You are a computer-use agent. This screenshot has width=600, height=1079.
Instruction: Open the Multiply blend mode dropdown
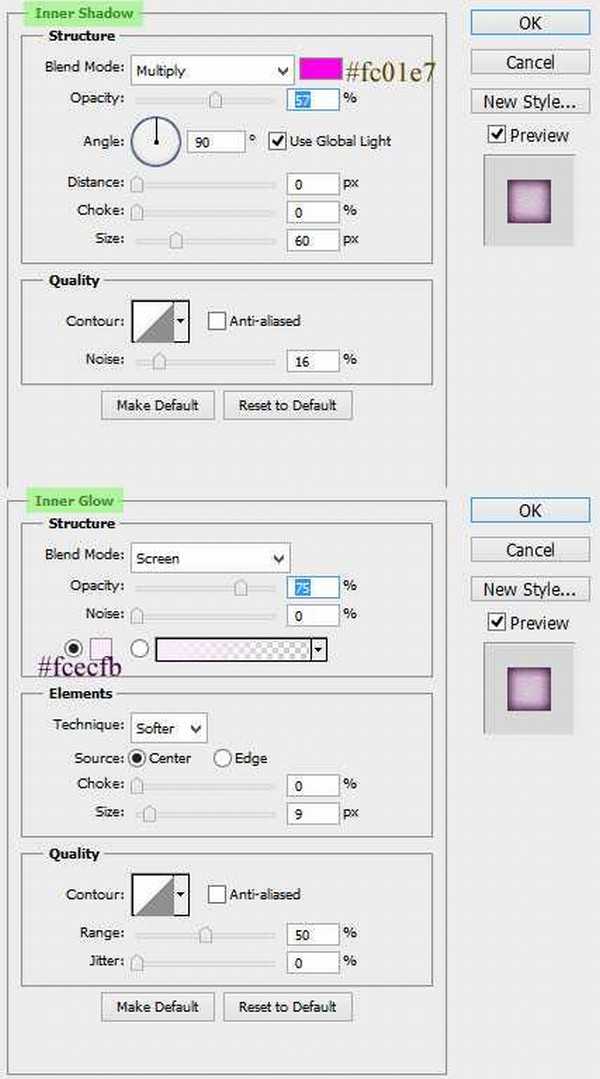[211, 70]
